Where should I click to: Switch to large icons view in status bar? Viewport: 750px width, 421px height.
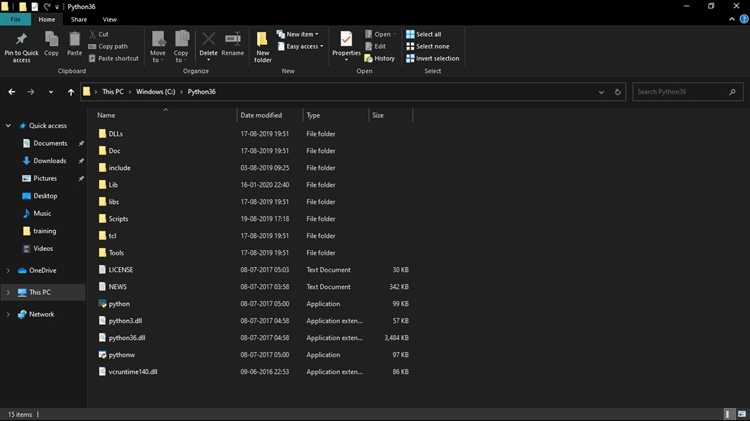coord(741,414)
